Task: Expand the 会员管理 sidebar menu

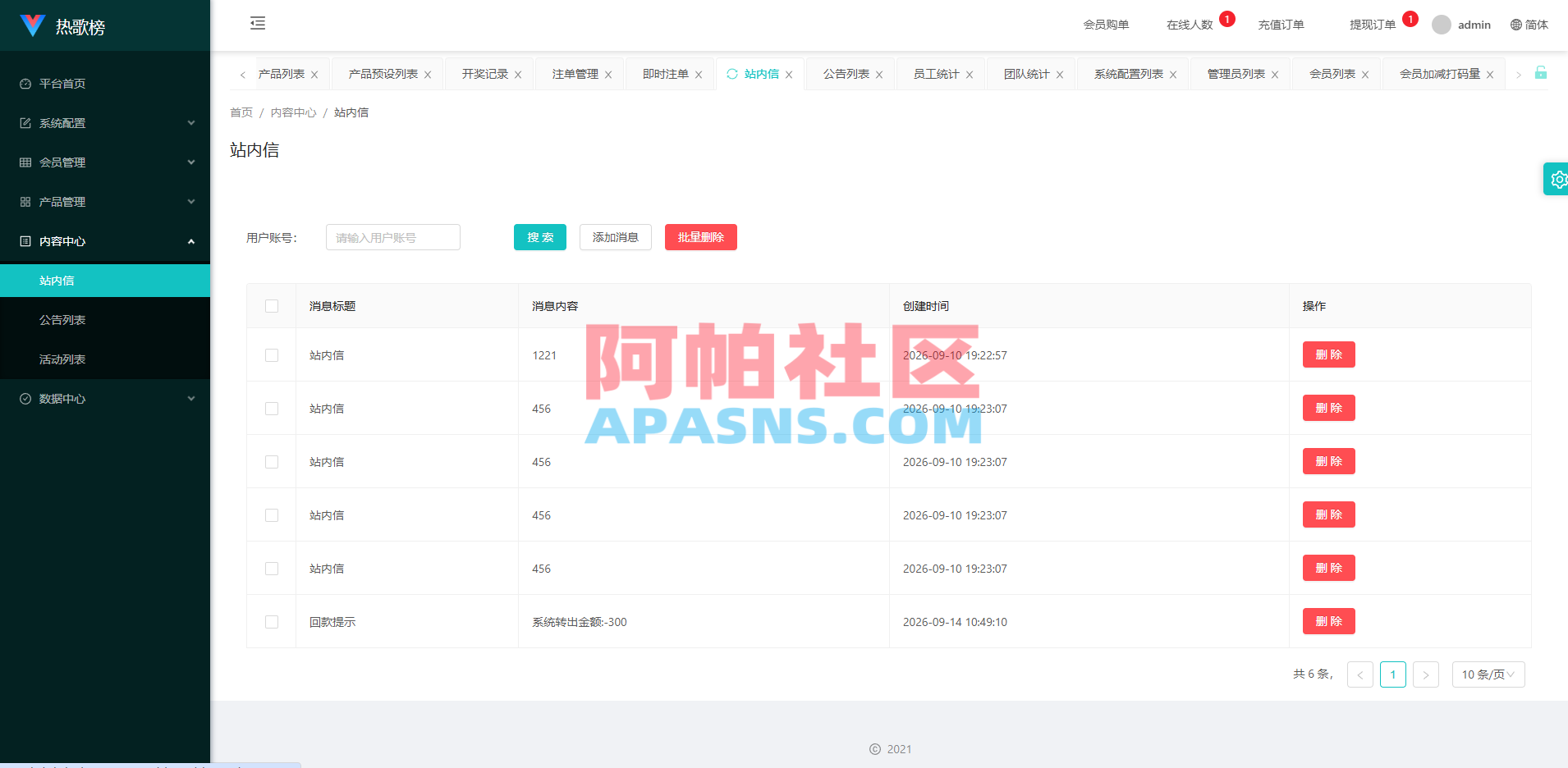Action: (x=105, y=162)
